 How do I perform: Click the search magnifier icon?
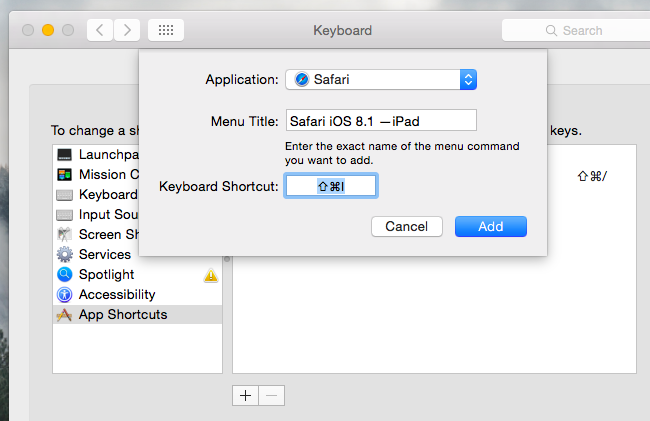pyautogui.click(x=551, y=31)
